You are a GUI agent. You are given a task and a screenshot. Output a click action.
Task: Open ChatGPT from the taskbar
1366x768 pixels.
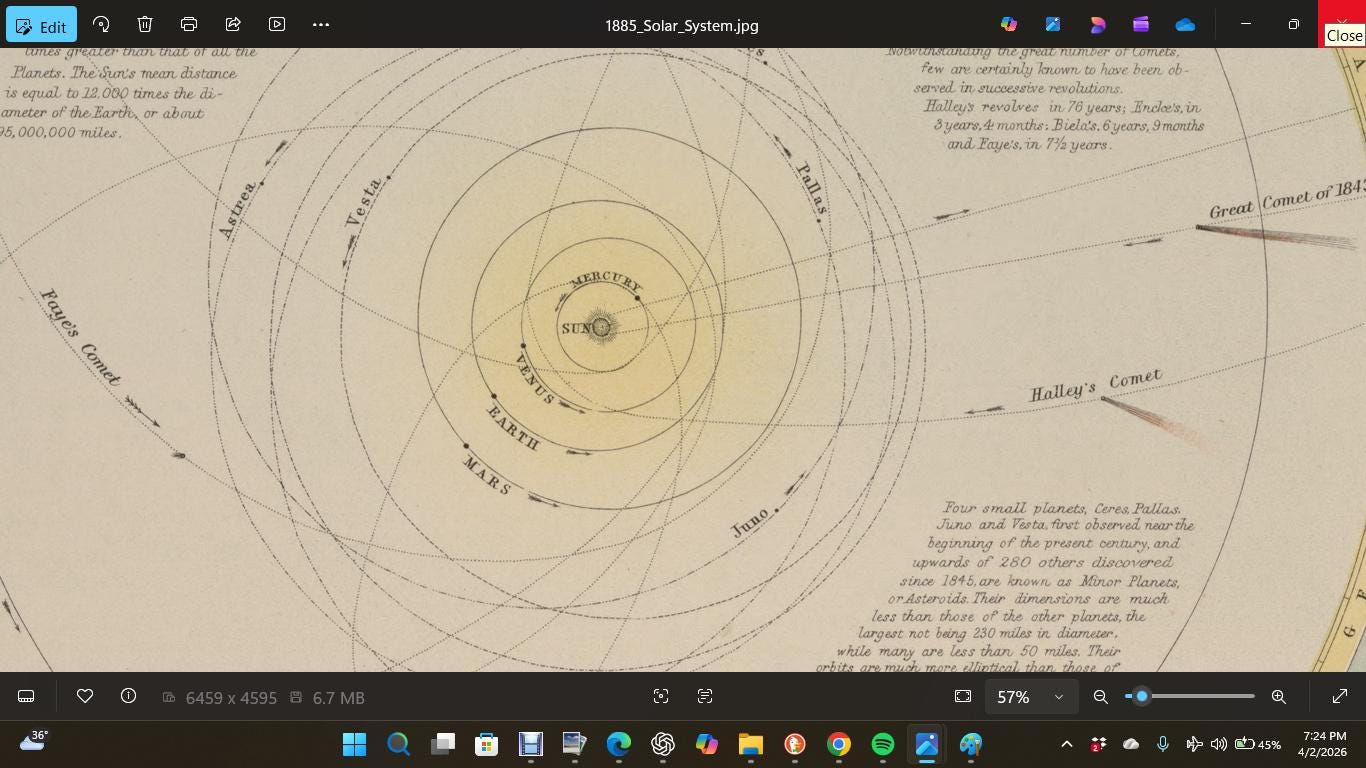662,744
